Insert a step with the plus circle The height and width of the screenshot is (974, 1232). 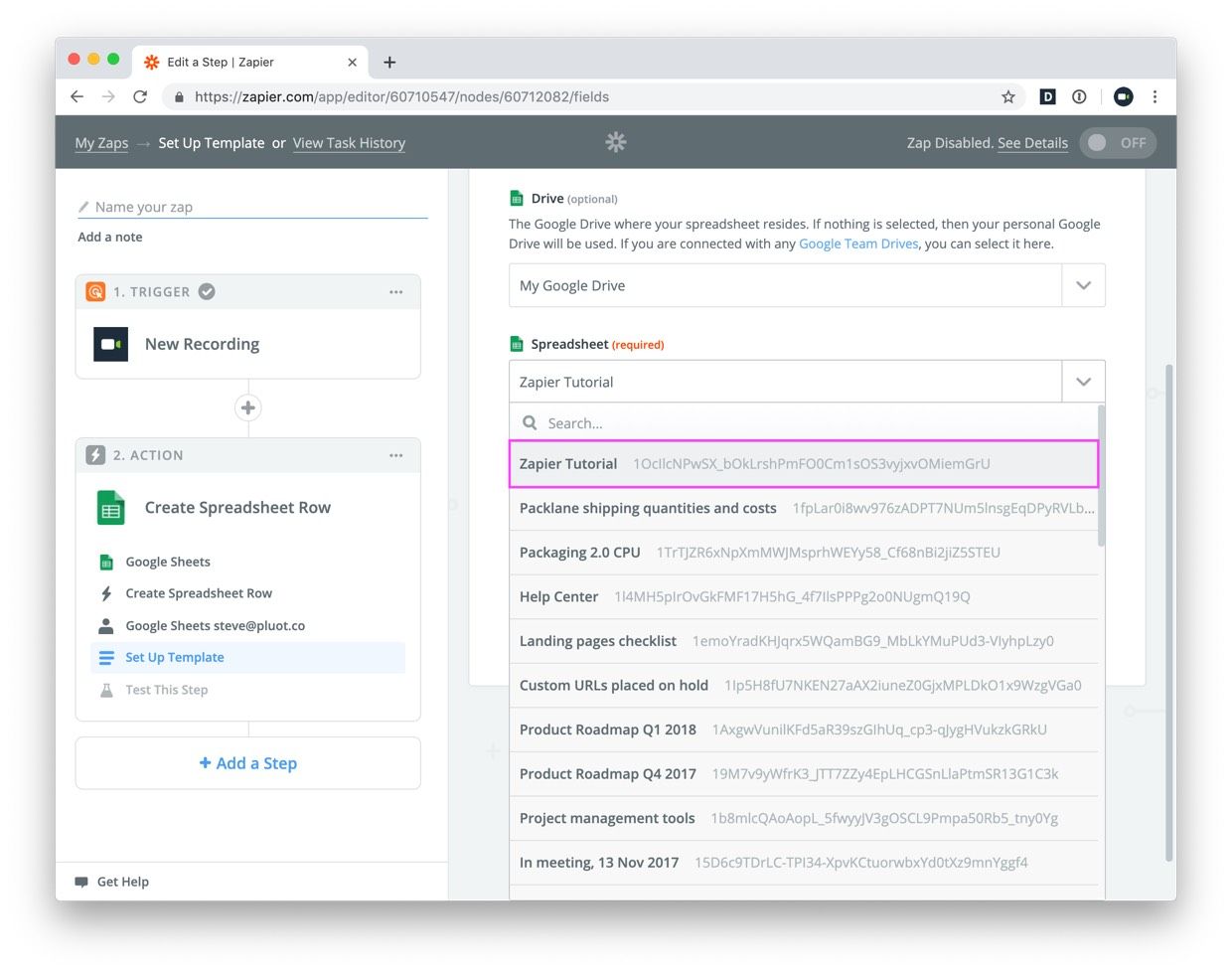pyautogui.click(x=248, y=407)
